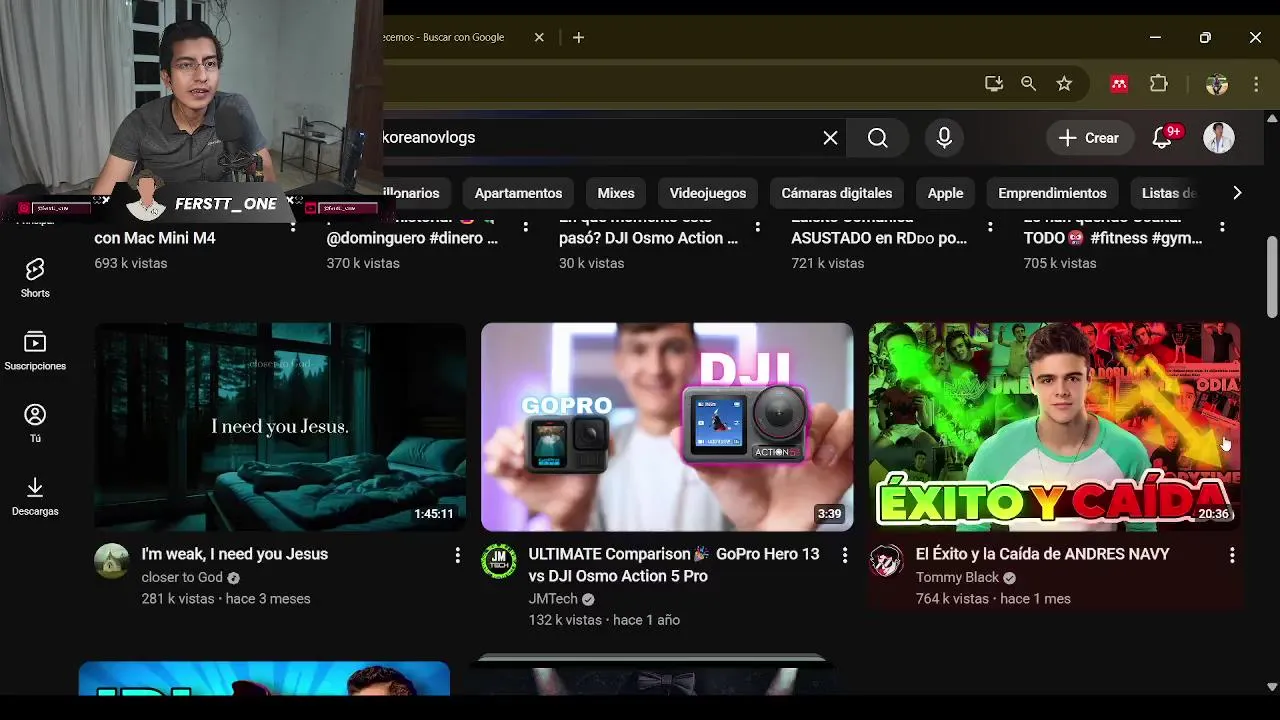This screenshot has height=720, width=1280.
Task: Open the account avatar menu
Action: point(1219,138)
